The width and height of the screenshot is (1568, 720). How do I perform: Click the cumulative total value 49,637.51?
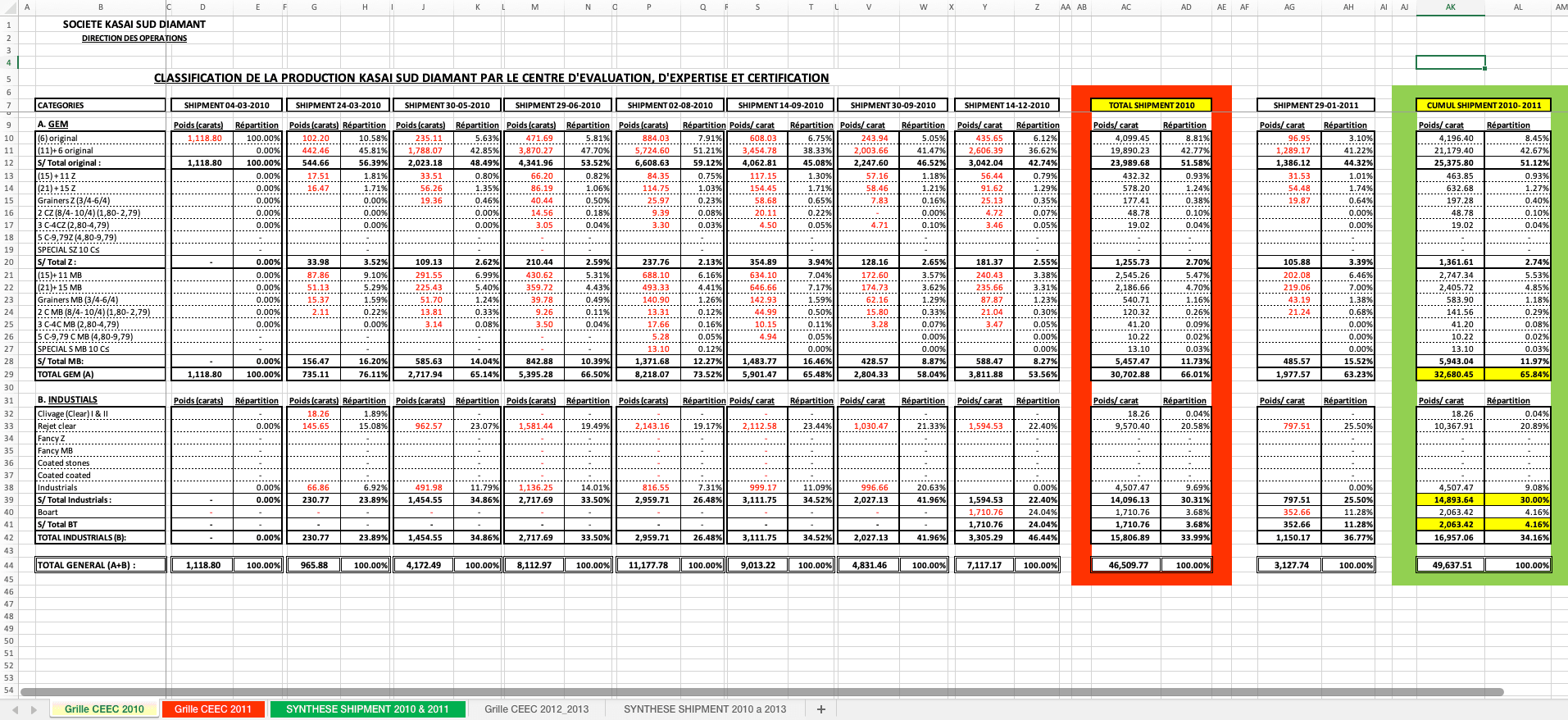1451,565
